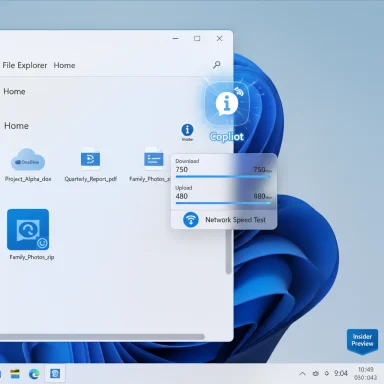
Task: Select the Upload value 480
Action: click(182, 196)
